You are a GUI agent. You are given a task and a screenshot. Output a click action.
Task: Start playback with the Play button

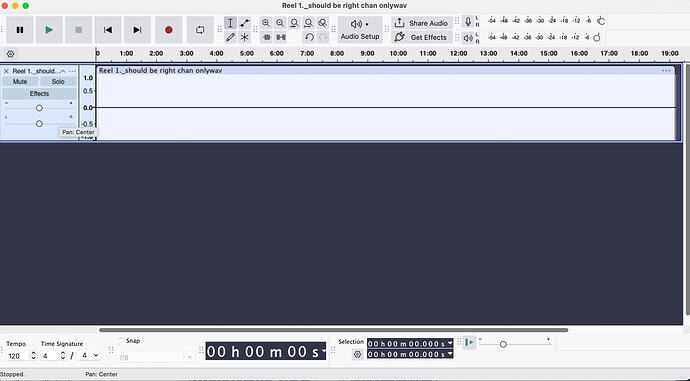click(x=49, y=30)
